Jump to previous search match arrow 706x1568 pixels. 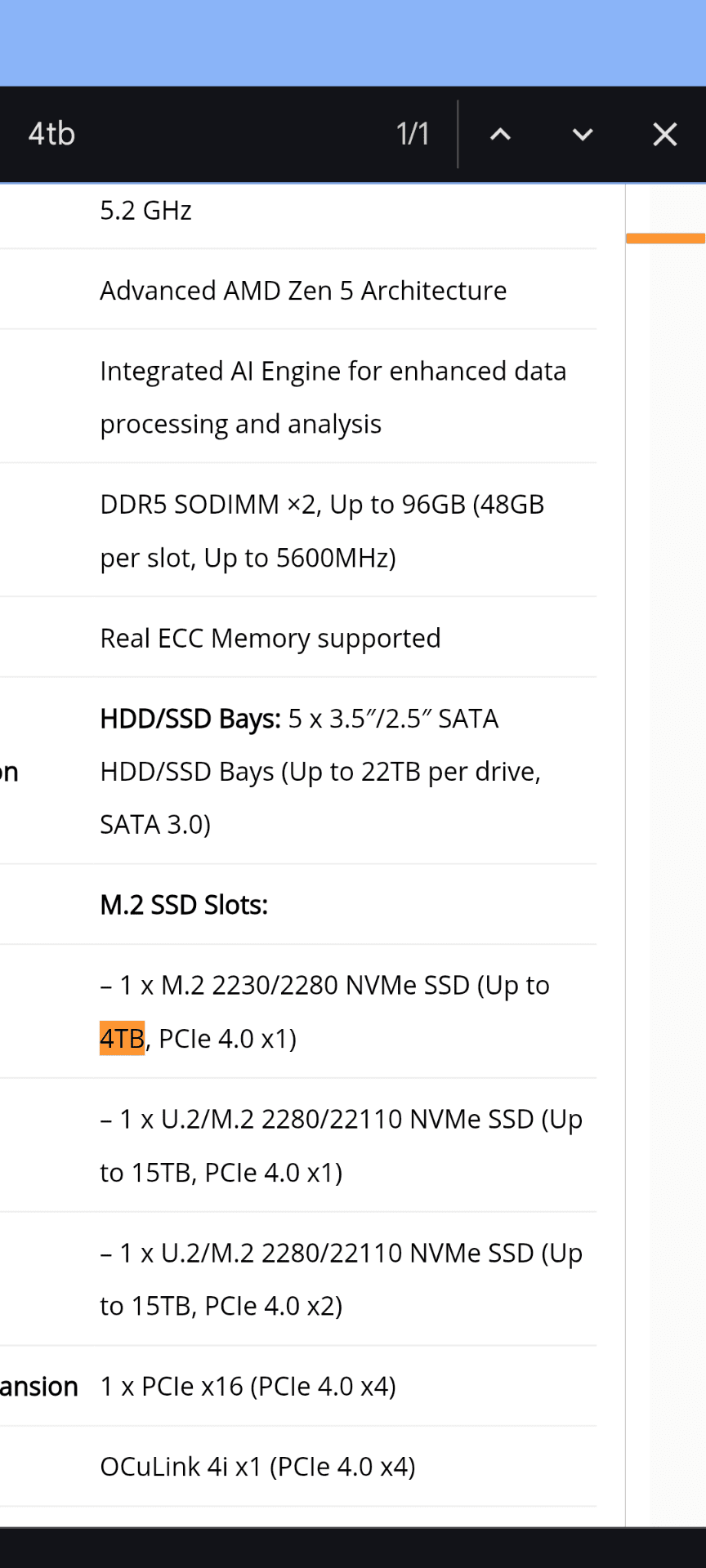pos(500,135)
